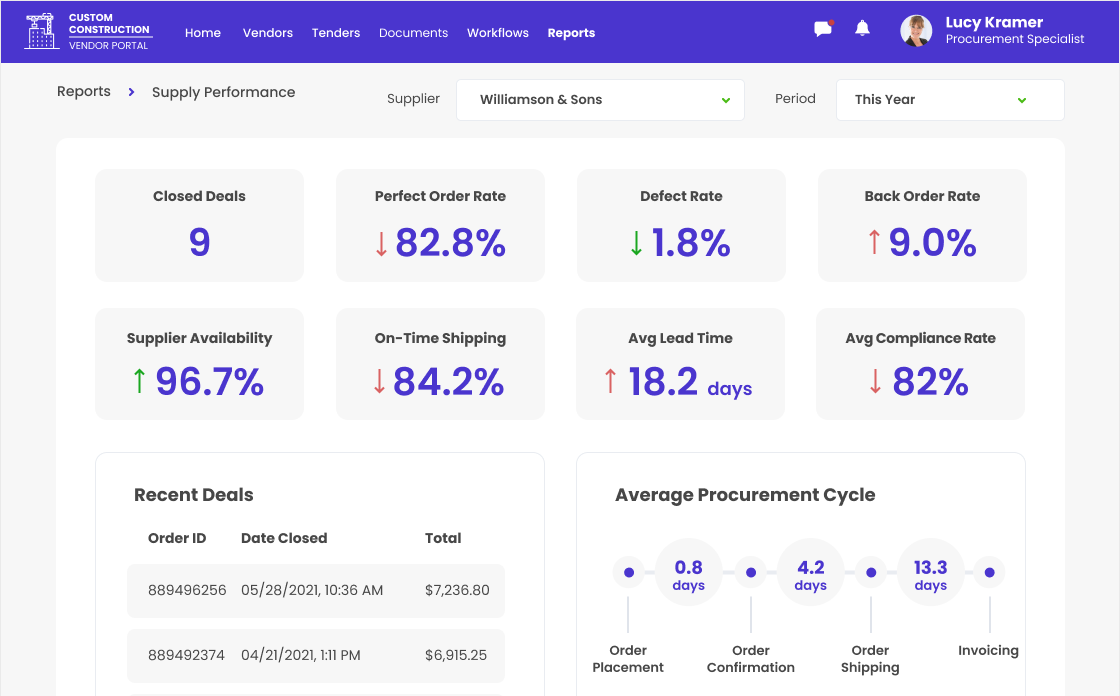This screenshot has height=696, width=1120.
Task: Click the Invoicing dot marker
Action: pyautogui.click(x=989, y=573)
